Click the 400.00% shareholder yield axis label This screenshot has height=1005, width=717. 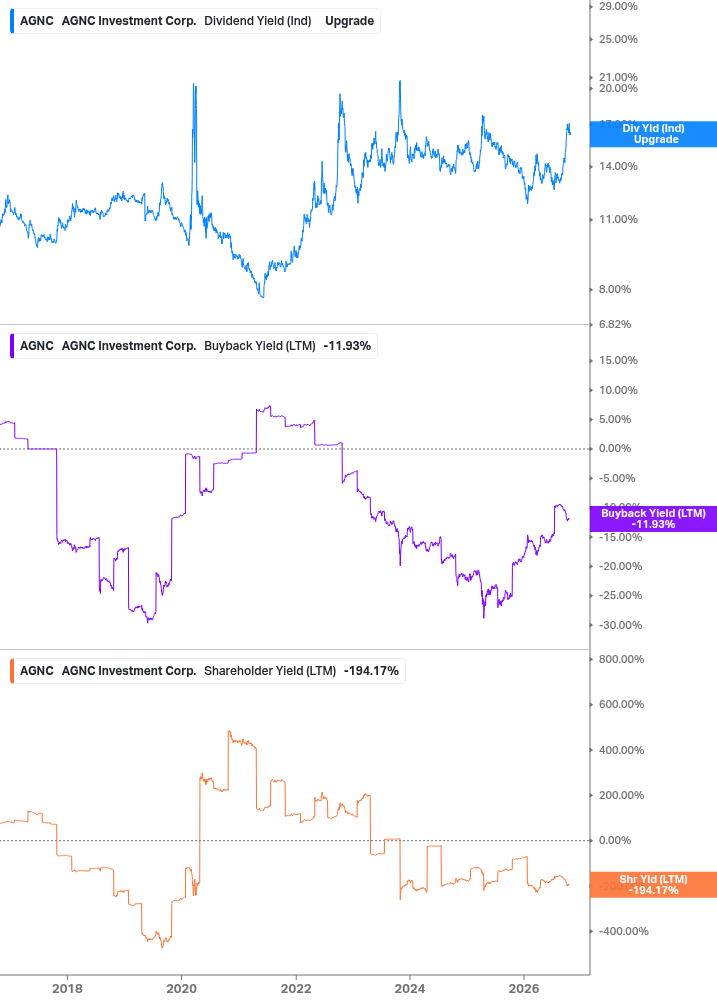[x=621, y=750]
